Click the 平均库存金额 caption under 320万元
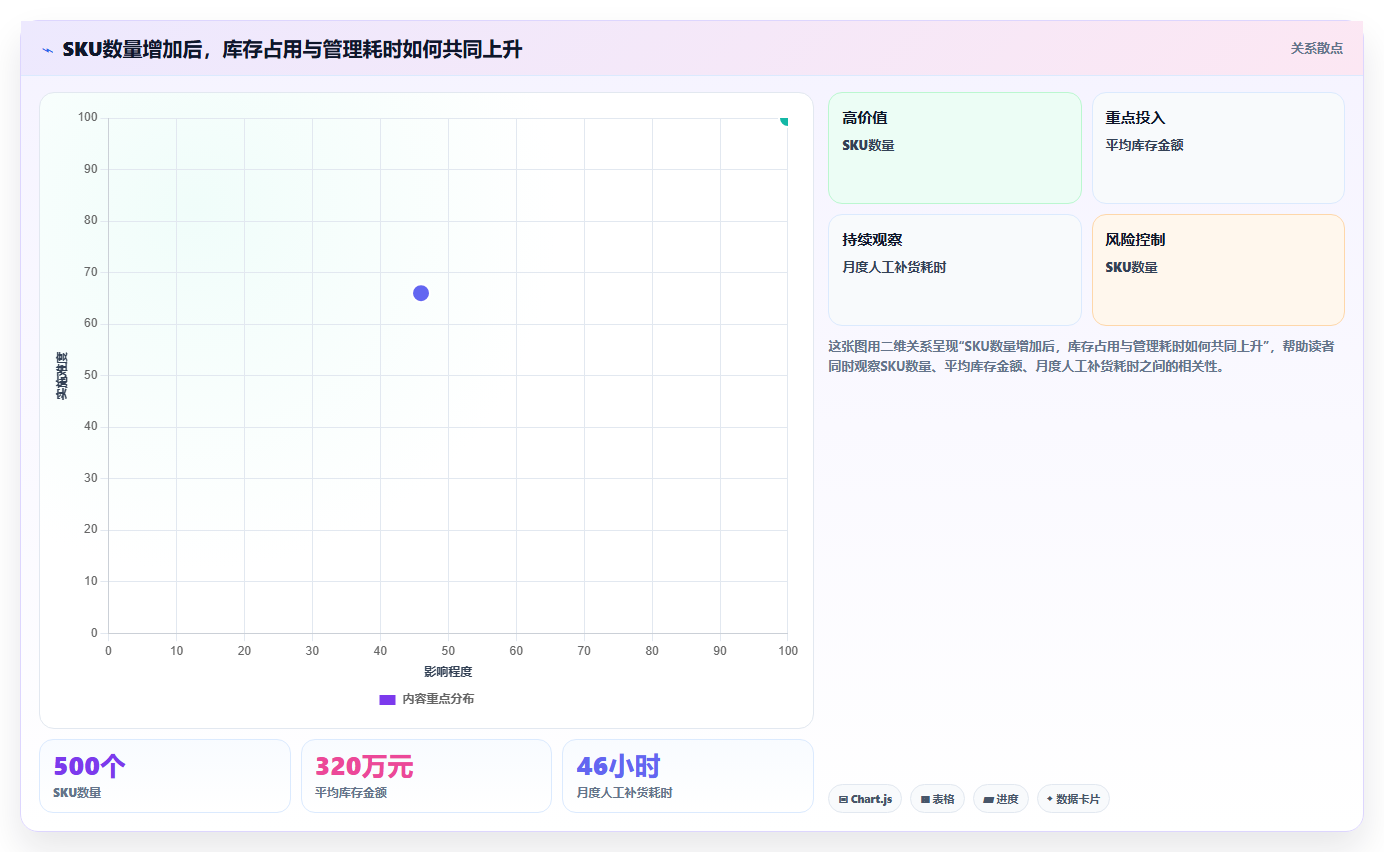 click(351, 793)
